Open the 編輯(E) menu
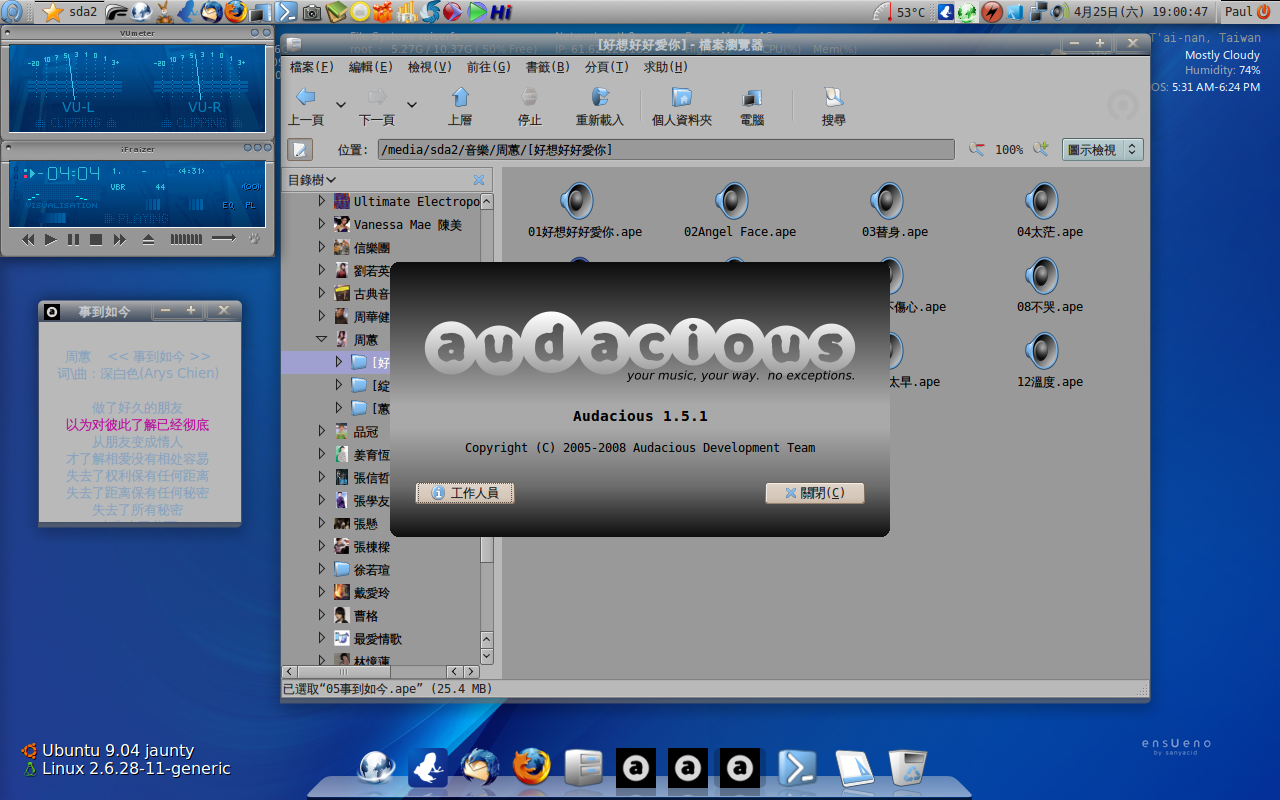Viewport: 1280px width, 800px height. coord(370,67)
